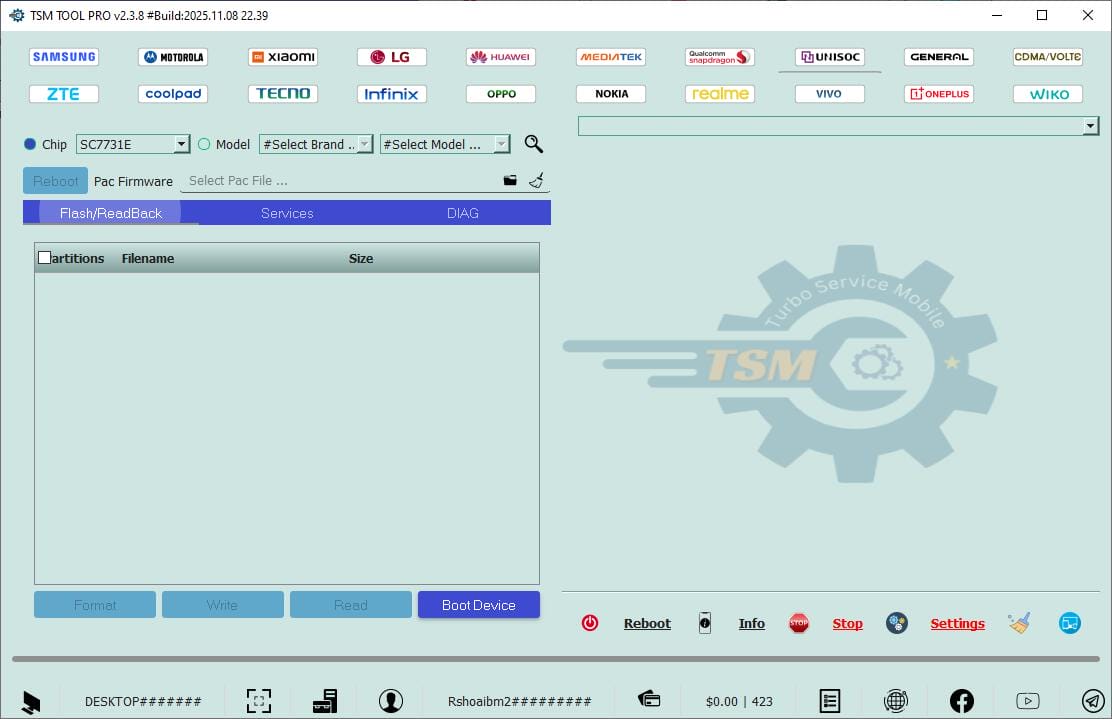Toggle the partitions select-all checkbox
This screenshot has height=719, width=1112.
[x=44, y=257]
